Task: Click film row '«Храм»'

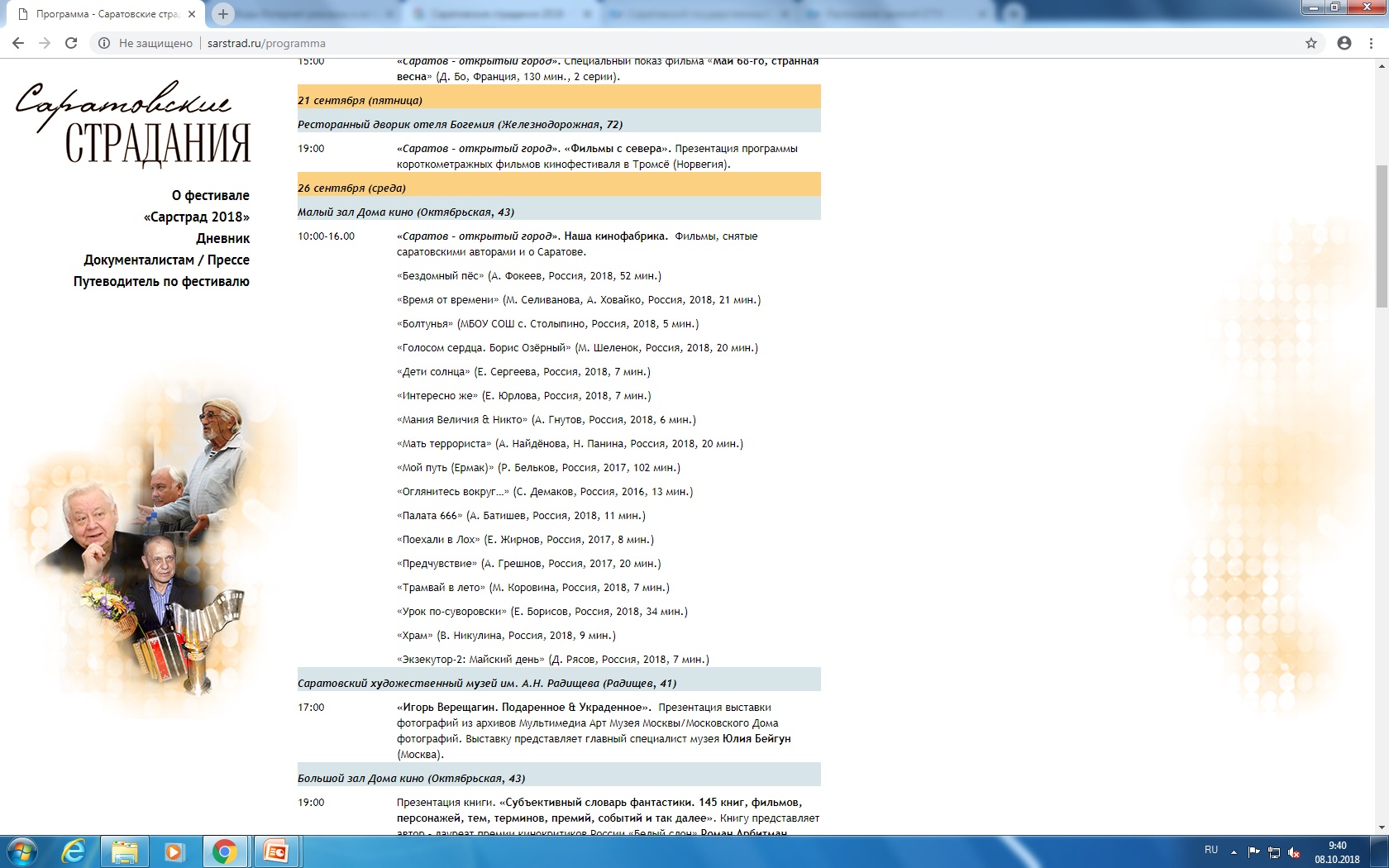Action: pos(506,636)
